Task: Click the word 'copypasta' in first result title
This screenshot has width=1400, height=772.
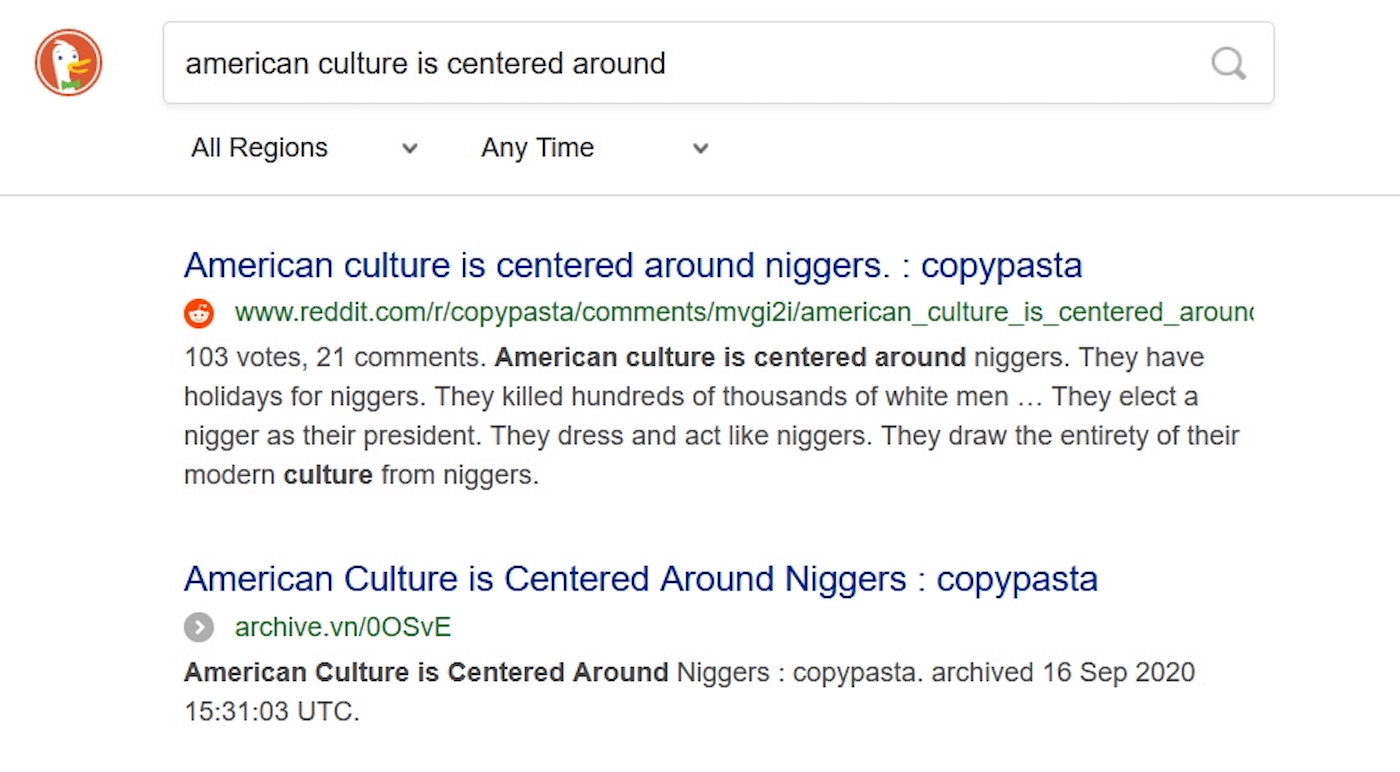Action: (1001, 266)
